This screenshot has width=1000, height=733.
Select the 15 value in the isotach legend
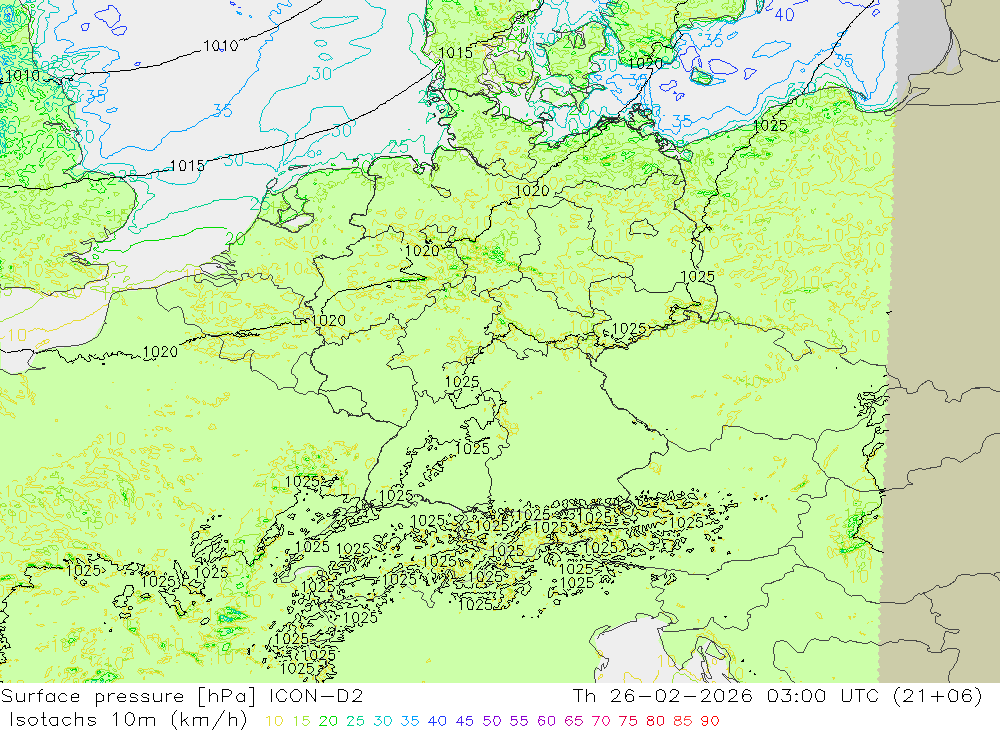(x=302, y=721)
